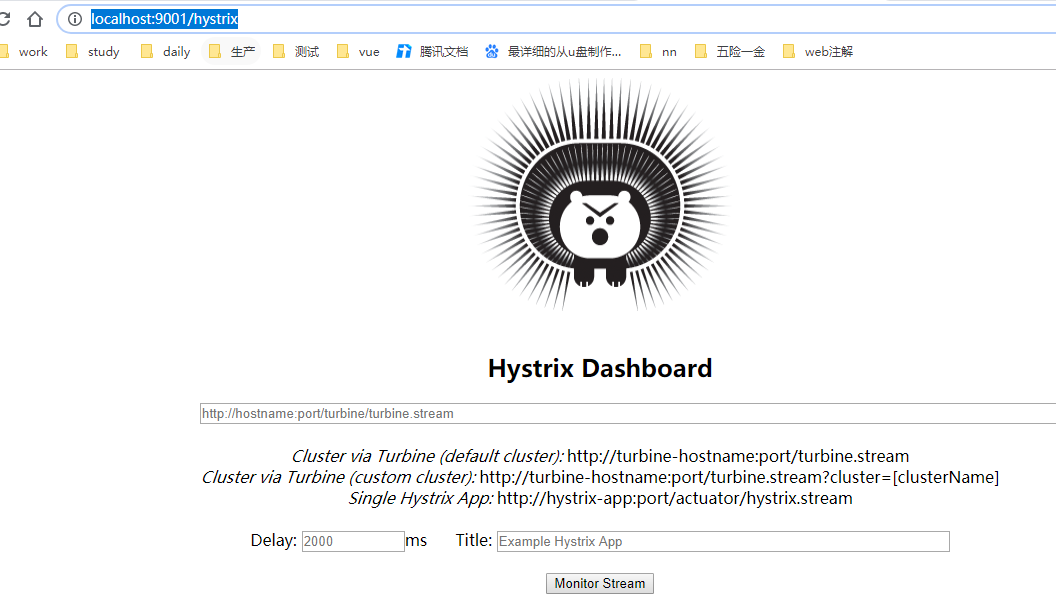This screenshot has height=607, width=1056.
Task: Select the localhost:9001/hystrix address bar
Action: pos(556,19)
